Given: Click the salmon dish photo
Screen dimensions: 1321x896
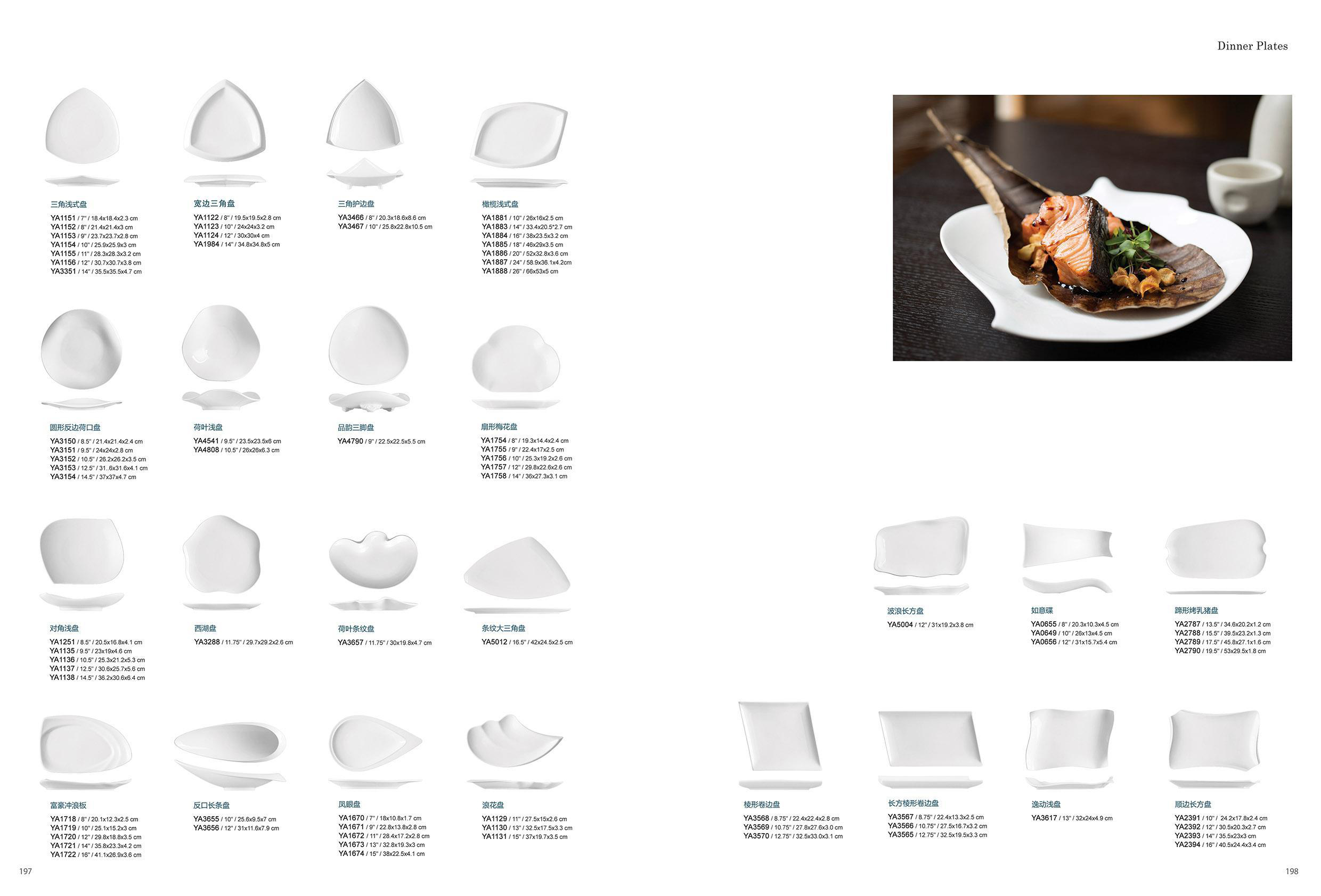Looking at the screenshot, I should click(x=1092, y=227).
